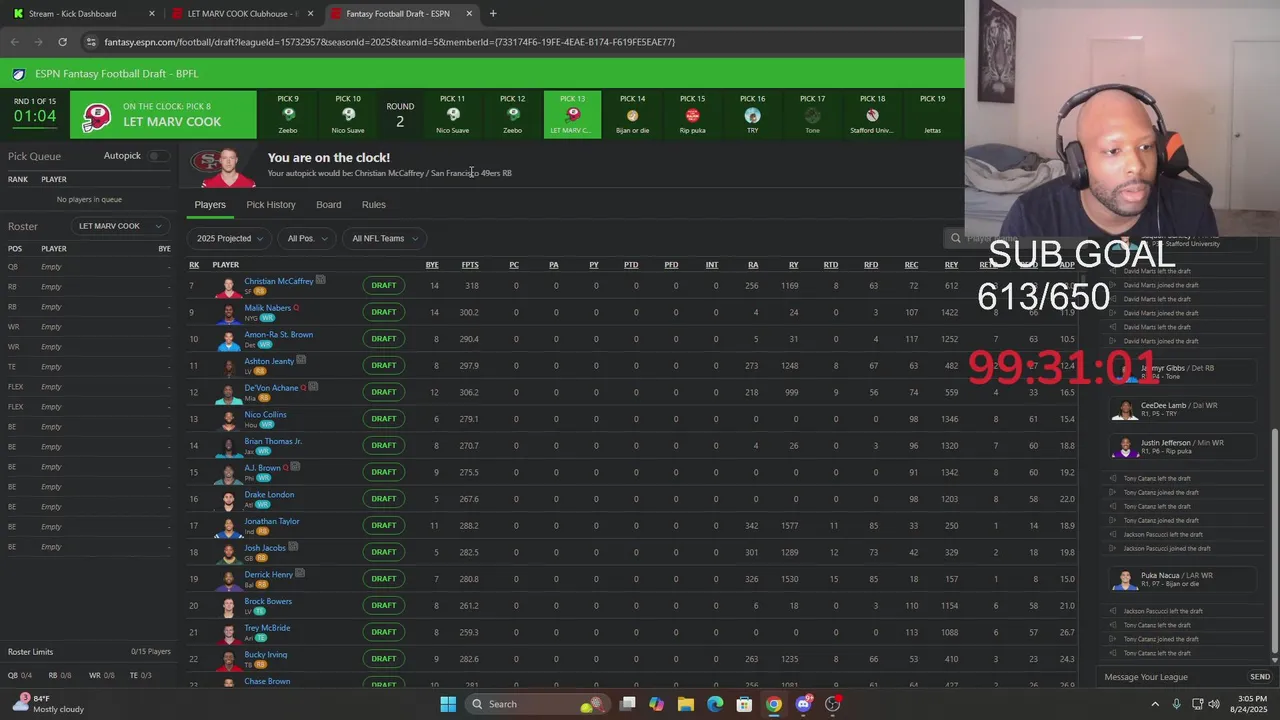Screen dimensions: 1280x720
Task: Sort players by BYE column header
Action: pos(432,265)
